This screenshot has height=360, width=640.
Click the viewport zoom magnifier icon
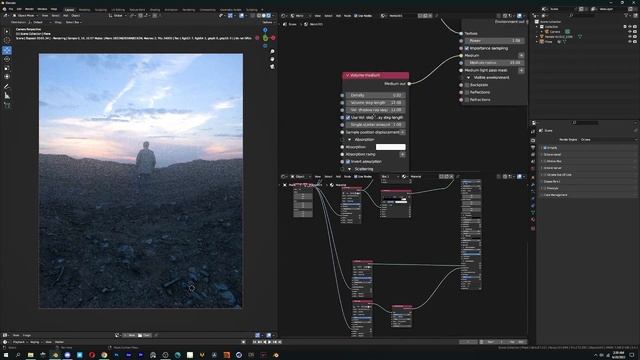[272, 52]
